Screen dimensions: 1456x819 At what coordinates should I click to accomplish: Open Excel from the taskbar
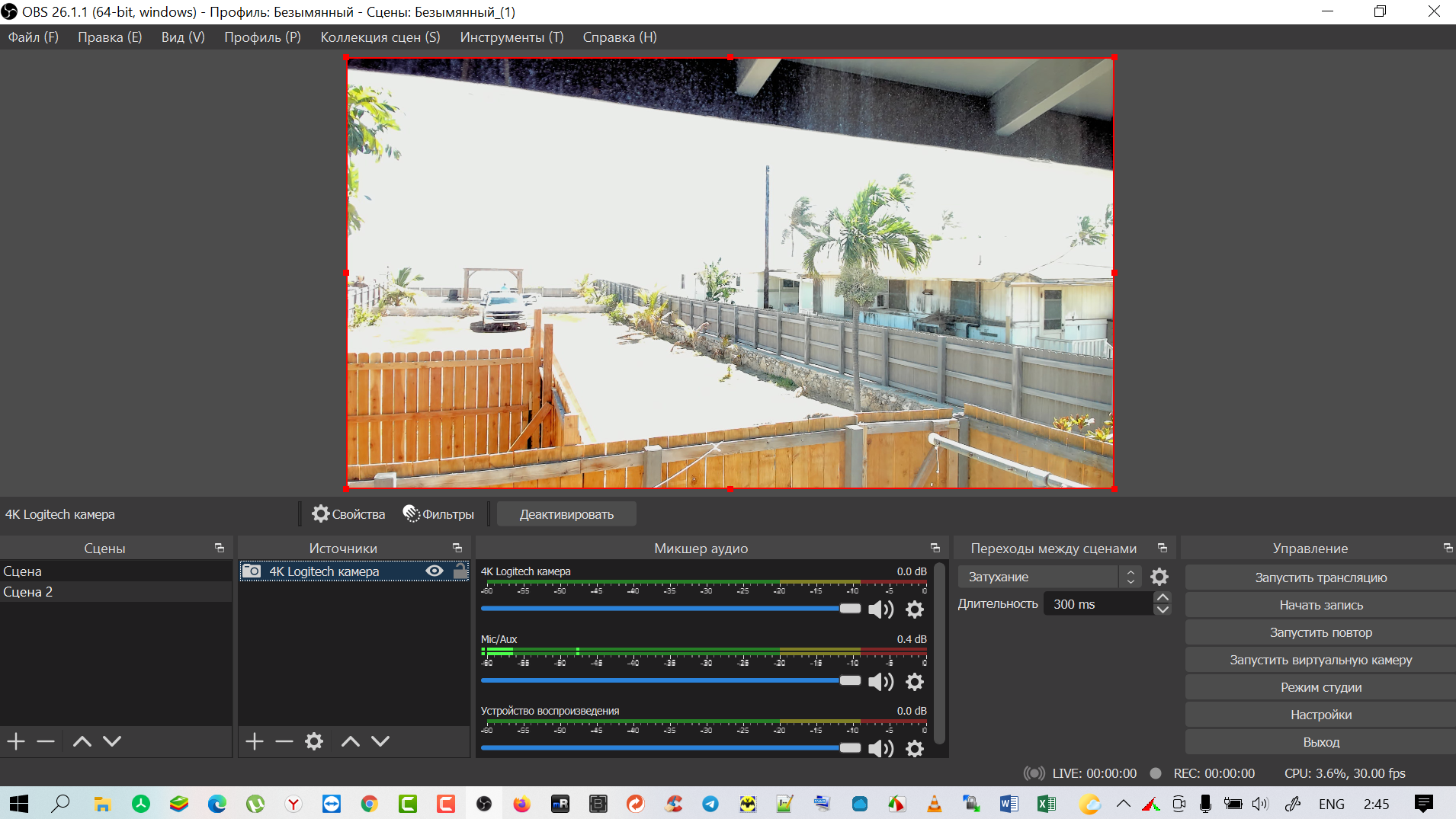pyautogui.click(x=1046, y=804)
